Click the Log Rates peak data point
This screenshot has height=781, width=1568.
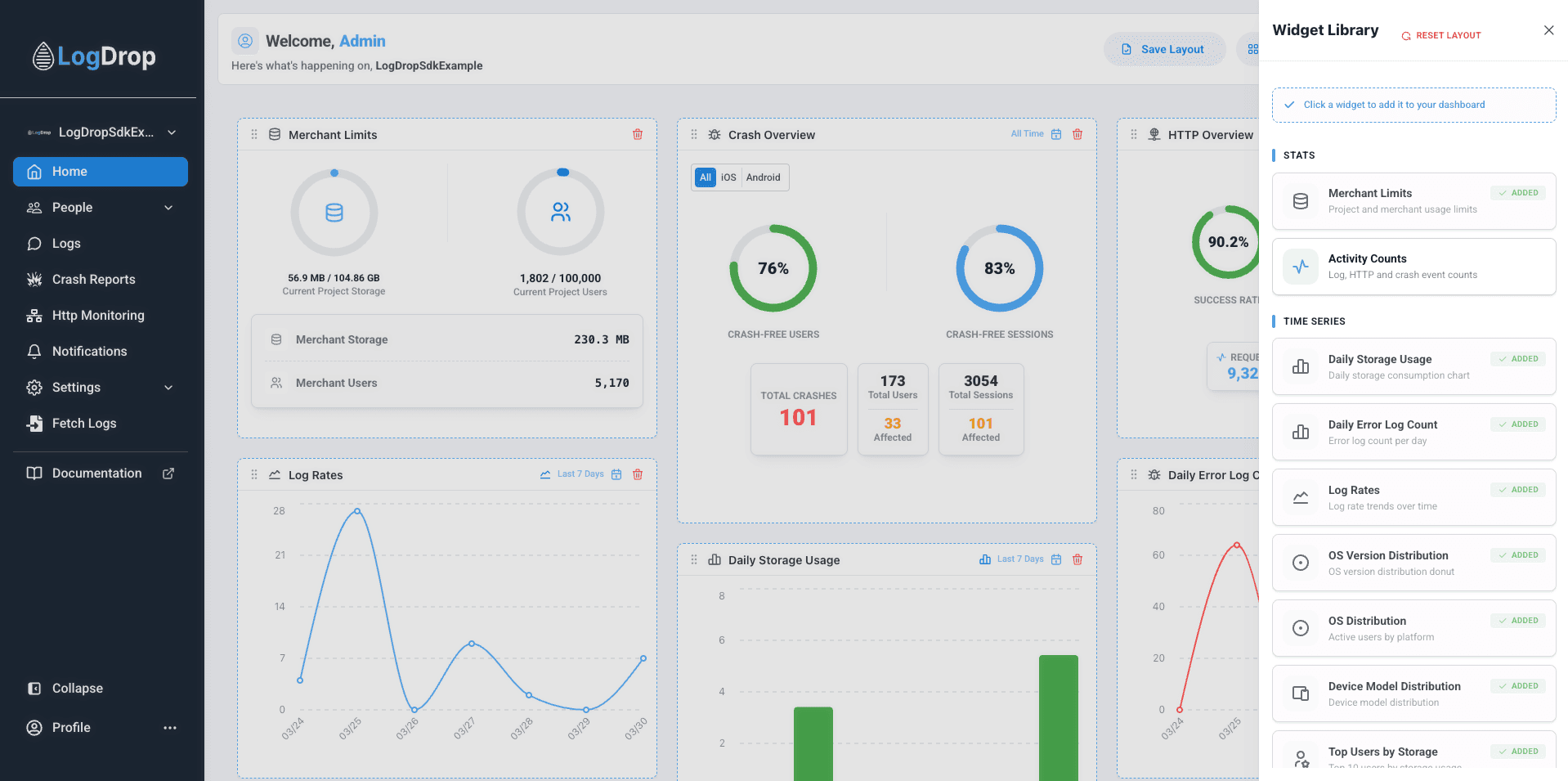coord(357,511)
